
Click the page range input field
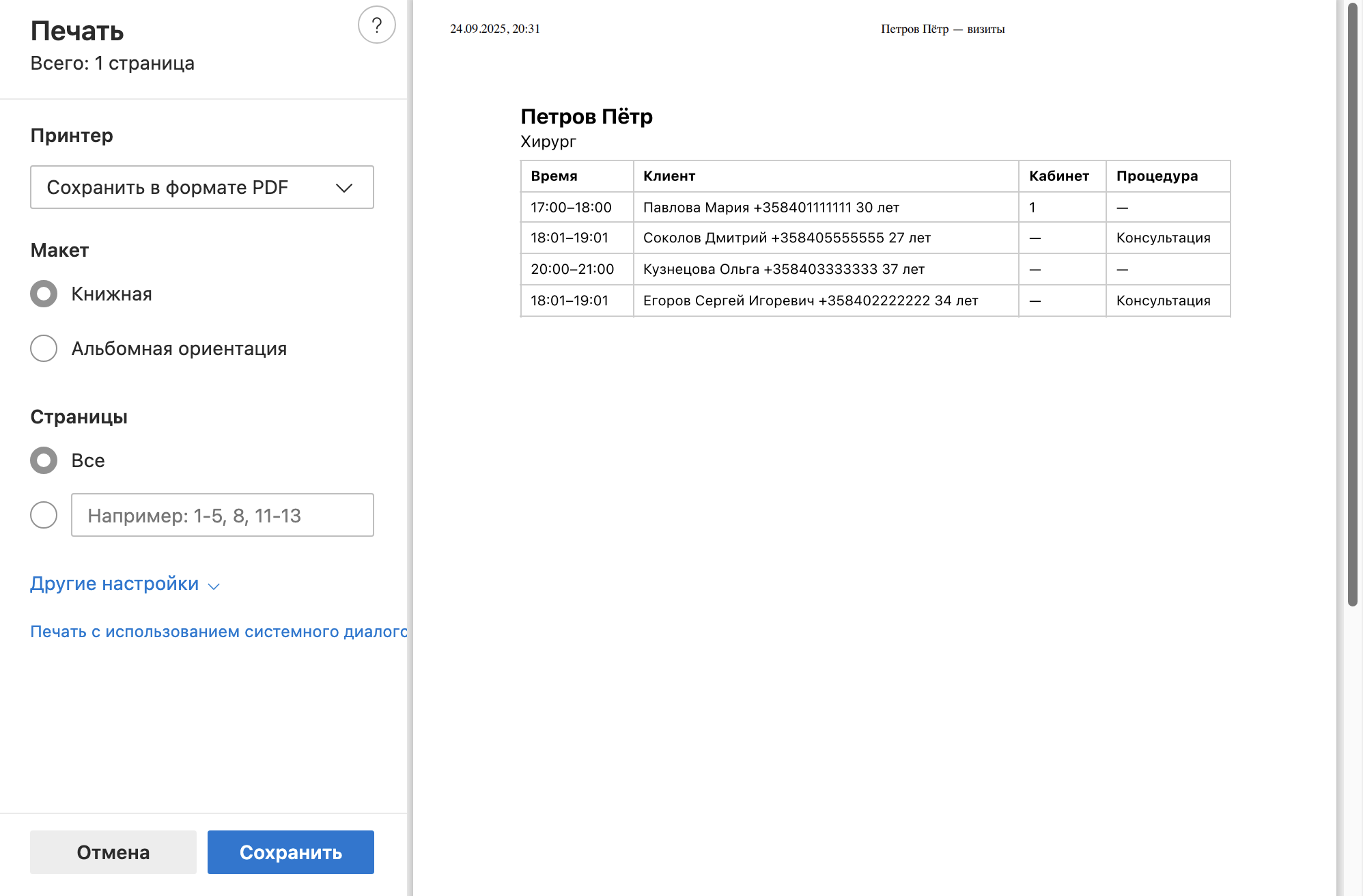[x=222, y=515]
